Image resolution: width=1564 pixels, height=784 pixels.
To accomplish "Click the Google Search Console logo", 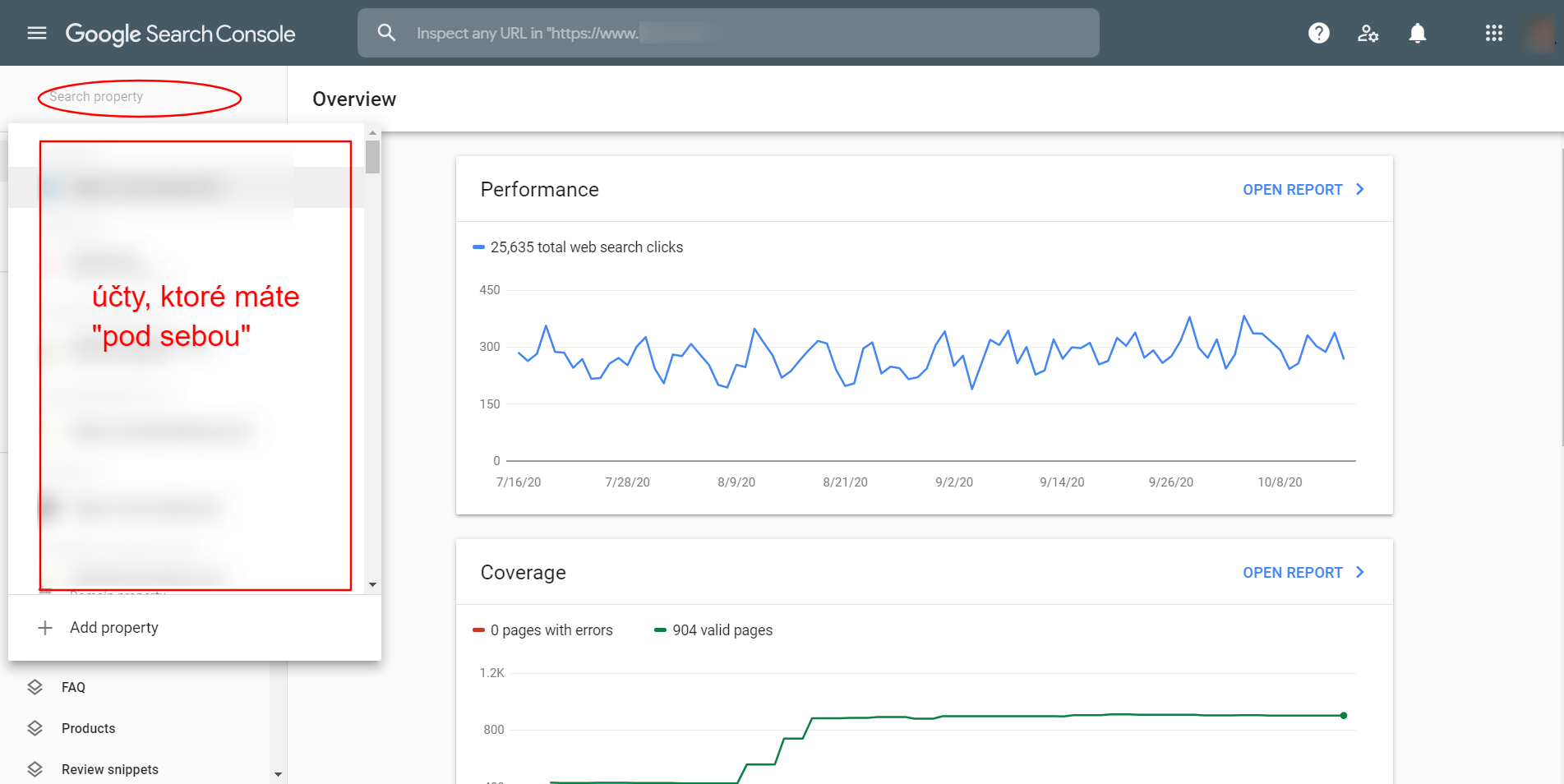I will [180, 34].
